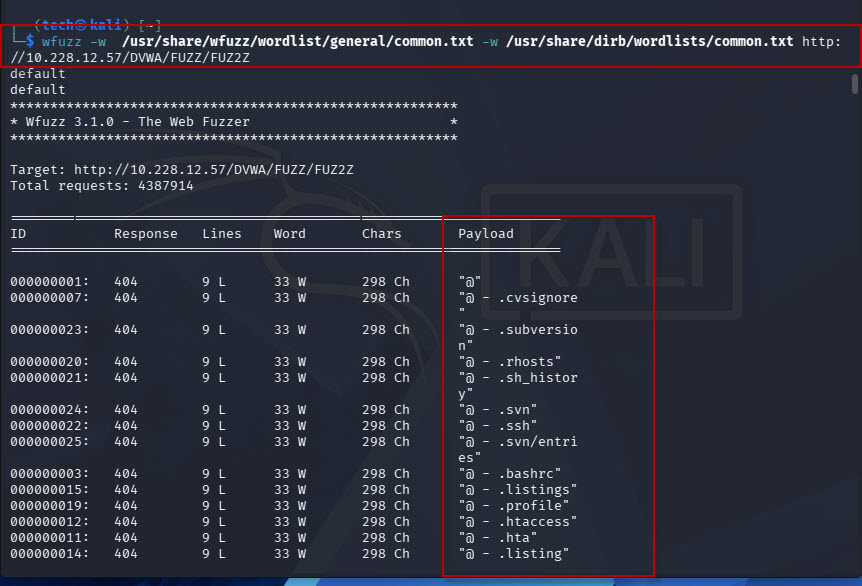Click row ID 000000003
The height and width of the screenshot is (586, 862).
coord(49,473)
